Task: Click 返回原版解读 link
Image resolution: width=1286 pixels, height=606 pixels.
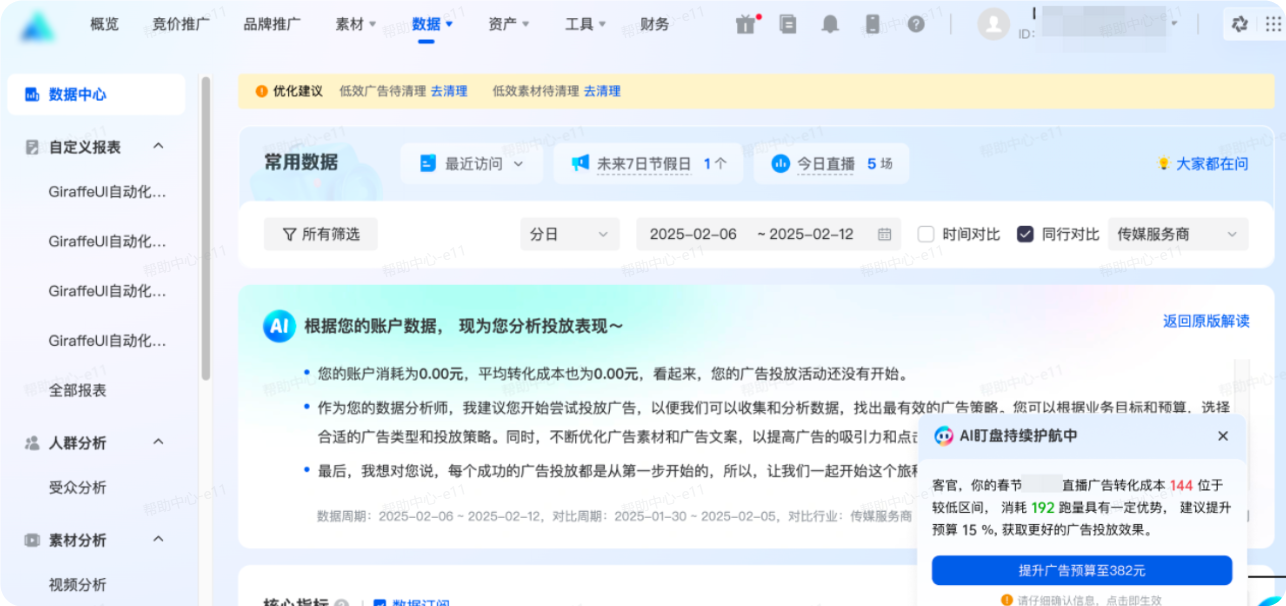Action: click(x=1206, y=321)
